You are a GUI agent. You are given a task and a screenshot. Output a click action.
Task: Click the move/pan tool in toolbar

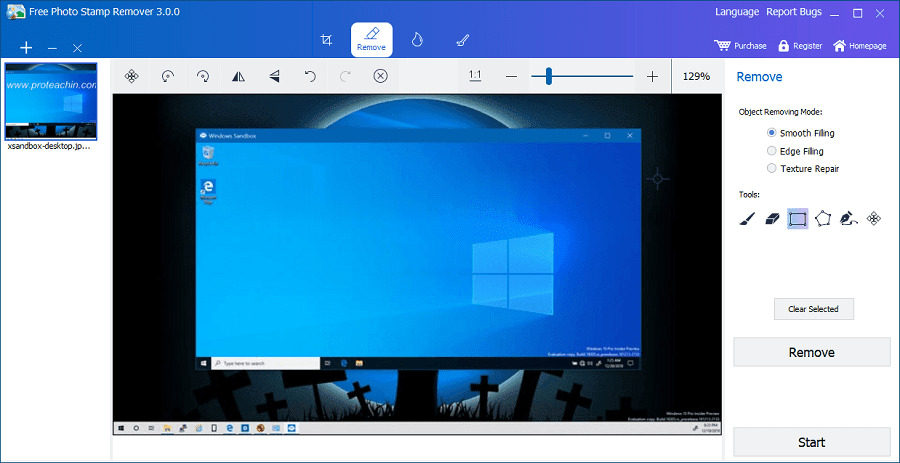click(132, 76)
